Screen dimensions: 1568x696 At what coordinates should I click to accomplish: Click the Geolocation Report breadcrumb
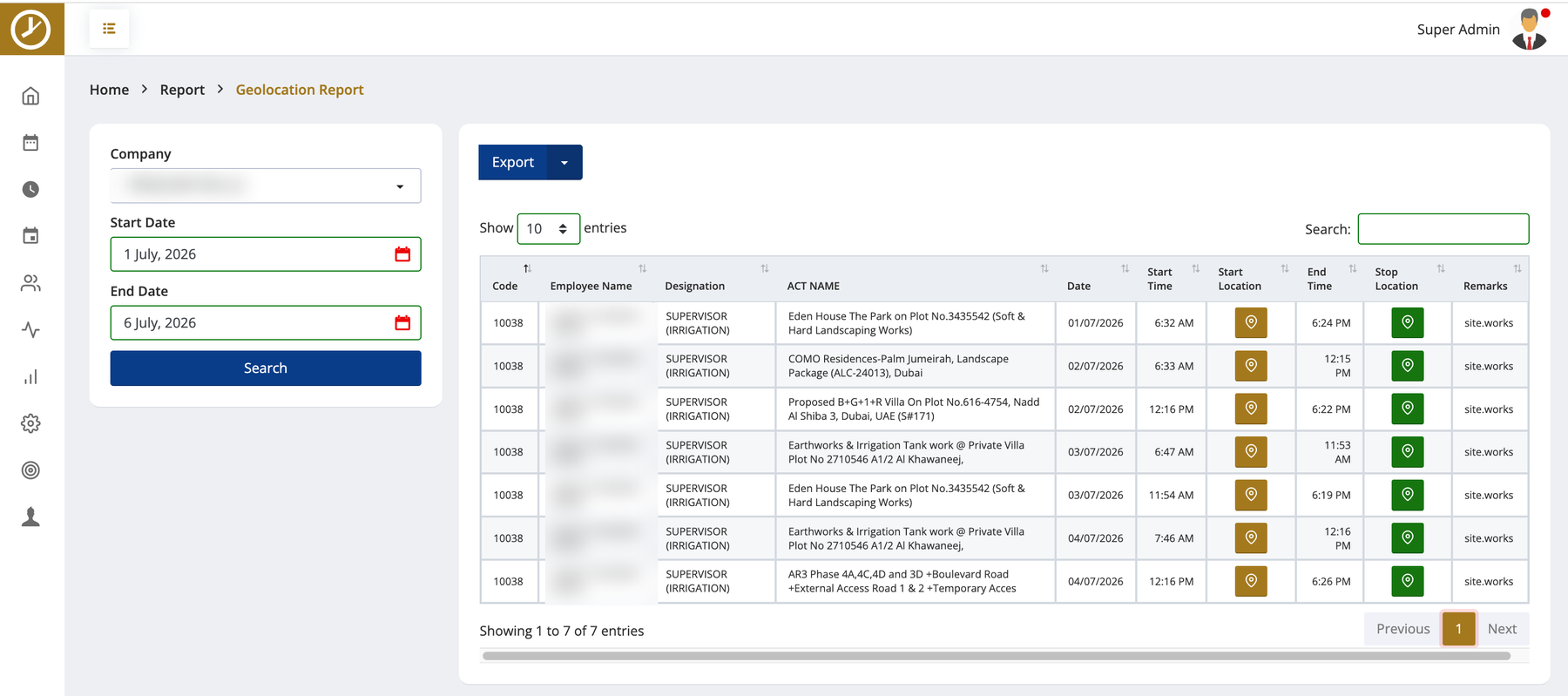pos(300,90)
